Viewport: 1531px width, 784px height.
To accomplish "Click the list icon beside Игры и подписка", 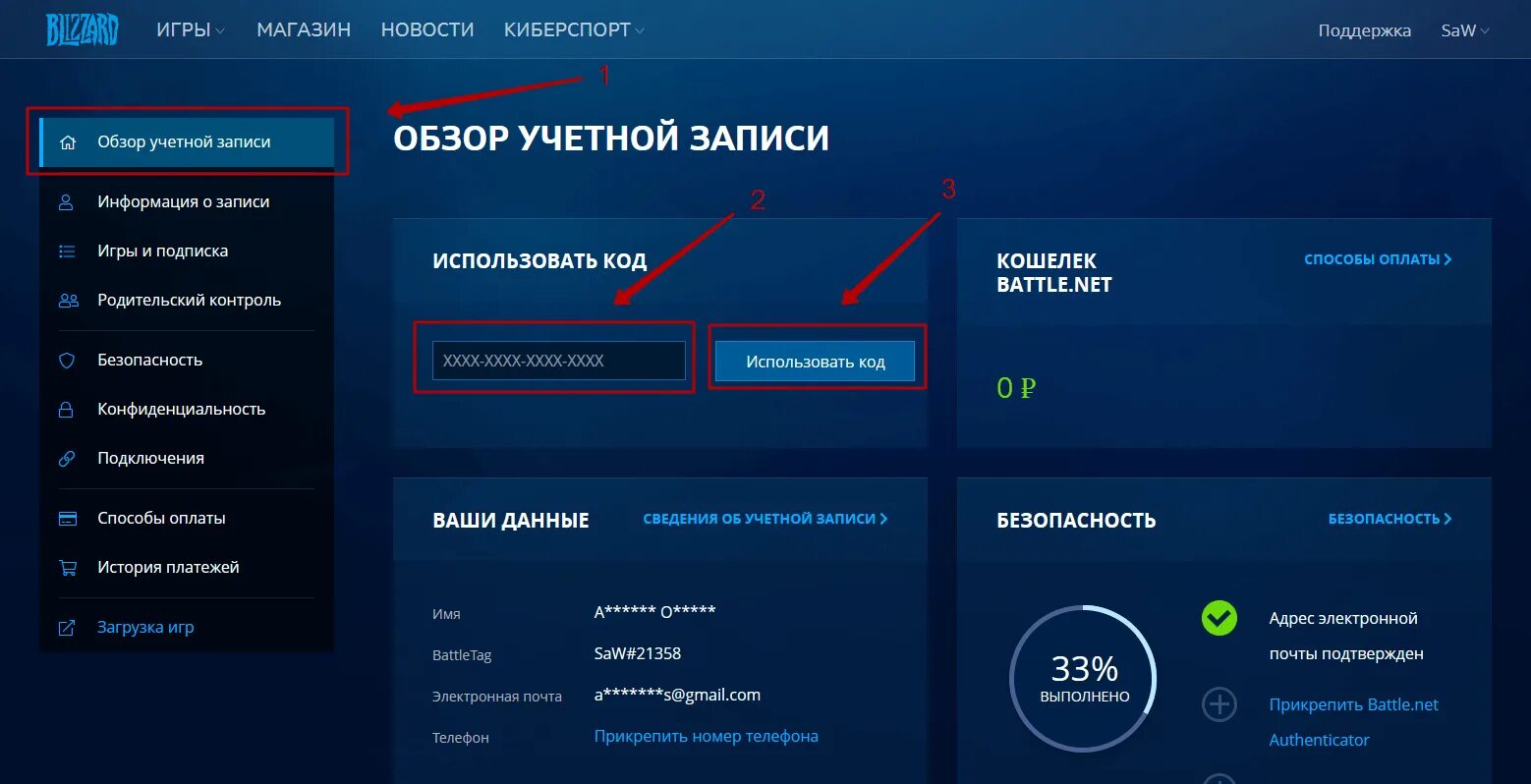I will tap(67, 252).
